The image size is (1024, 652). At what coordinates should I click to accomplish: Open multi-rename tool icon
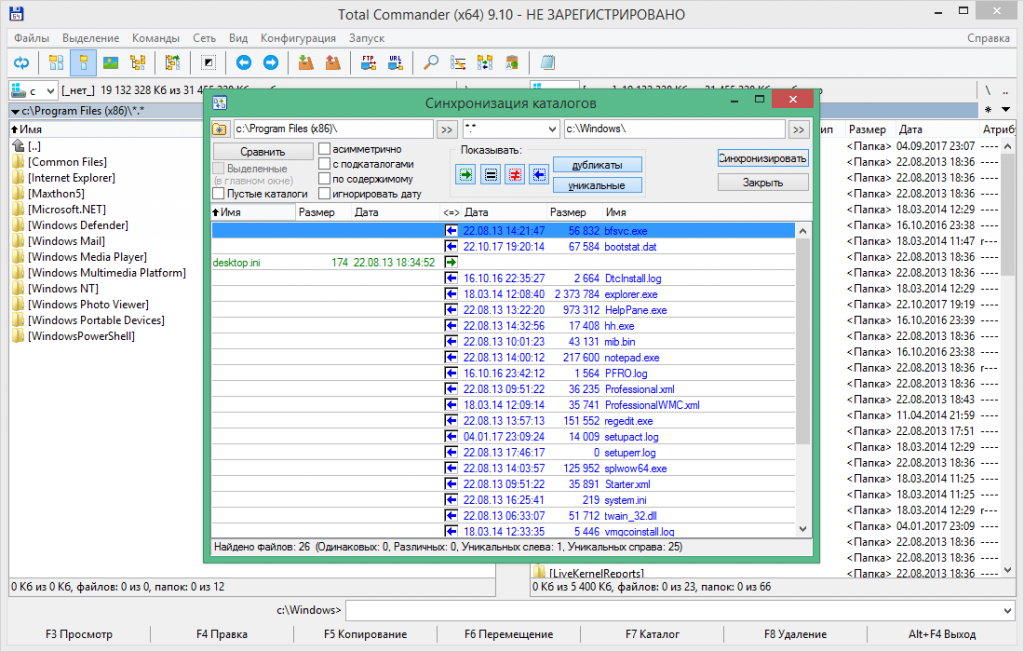pyautogui.click(x=458, y=63)
